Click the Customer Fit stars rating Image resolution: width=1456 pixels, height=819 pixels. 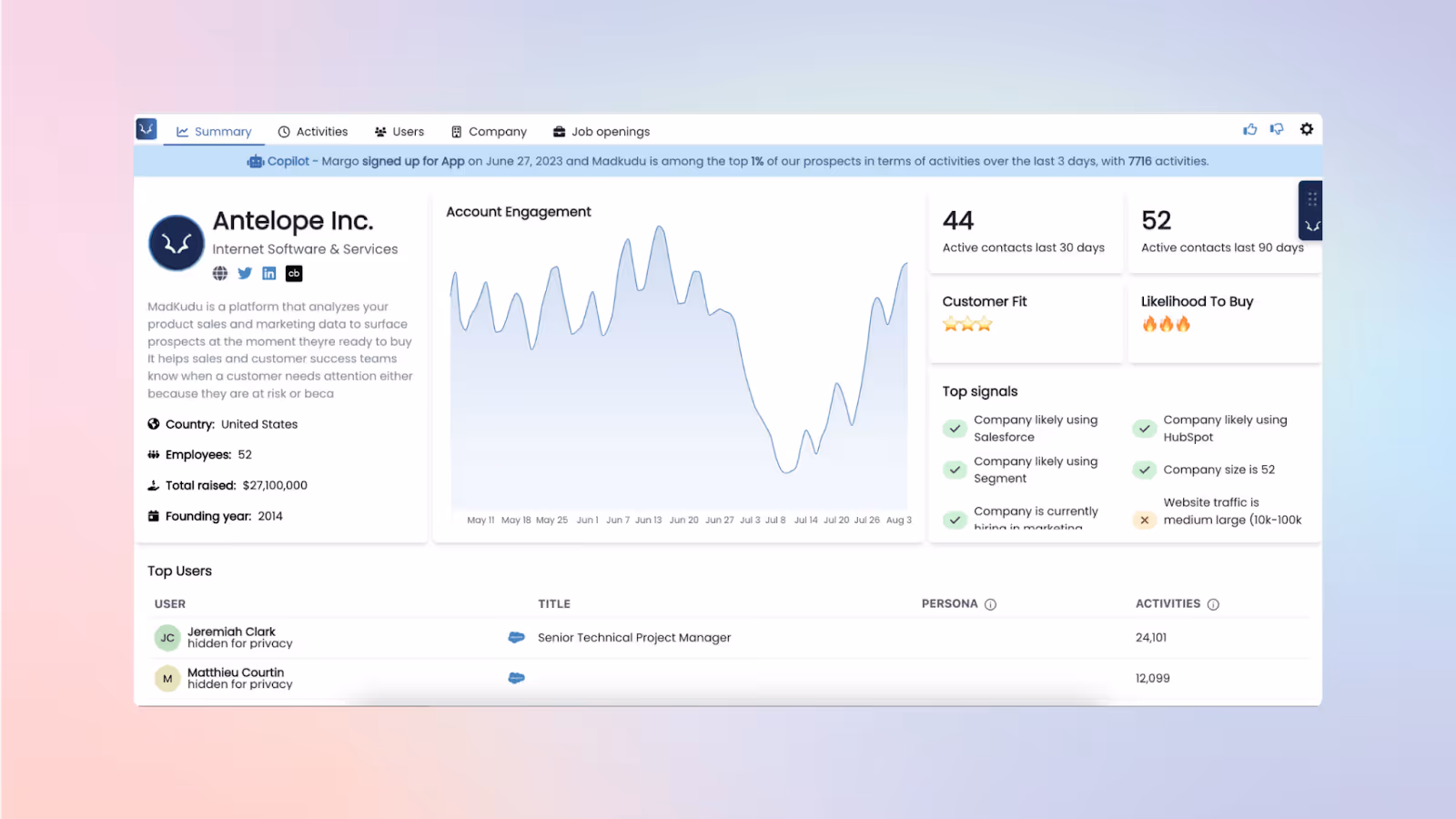[967, 324]
